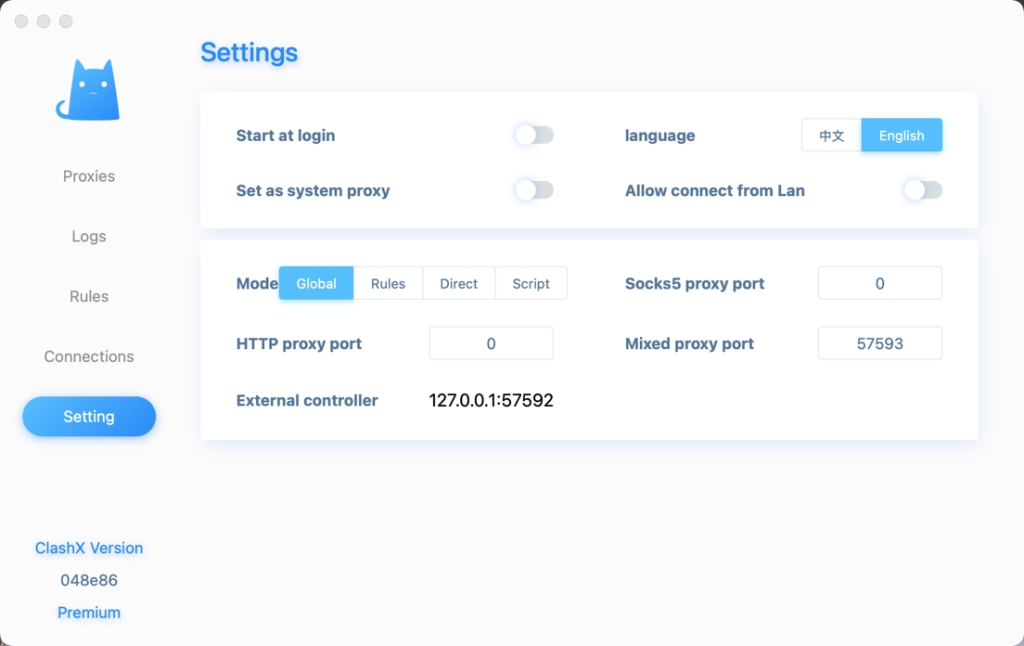The image size is (1024, 646).
Task: Enable Set as system proxy switch
Action: pos(534,190)
